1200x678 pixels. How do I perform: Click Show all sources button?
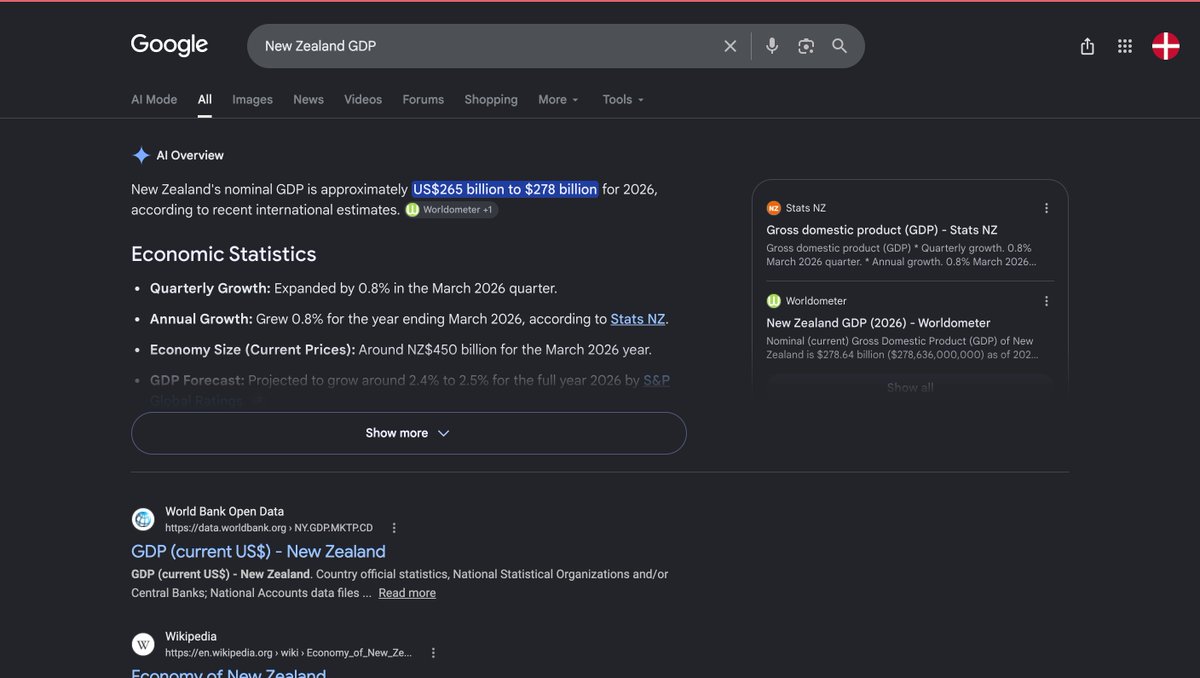[910, 387]
